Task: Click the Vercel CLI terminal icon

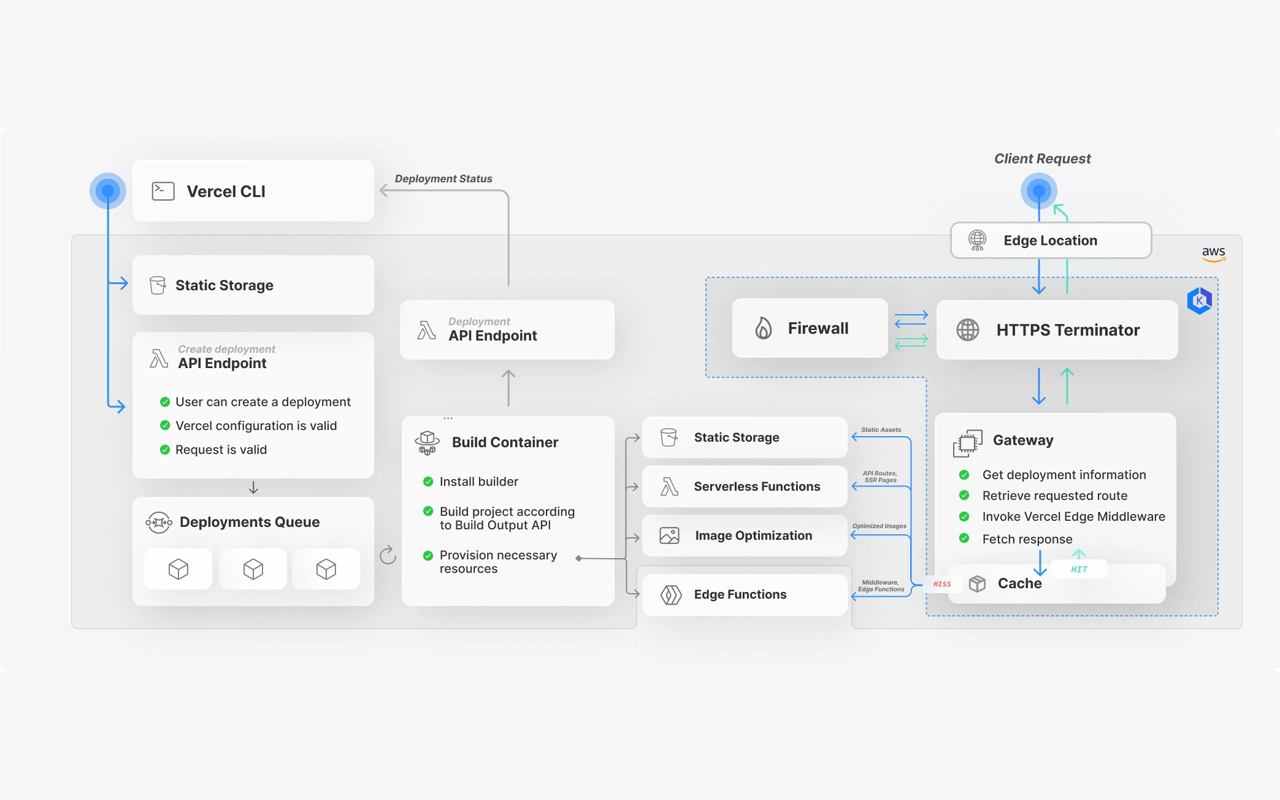Action: tap(163, 191)
